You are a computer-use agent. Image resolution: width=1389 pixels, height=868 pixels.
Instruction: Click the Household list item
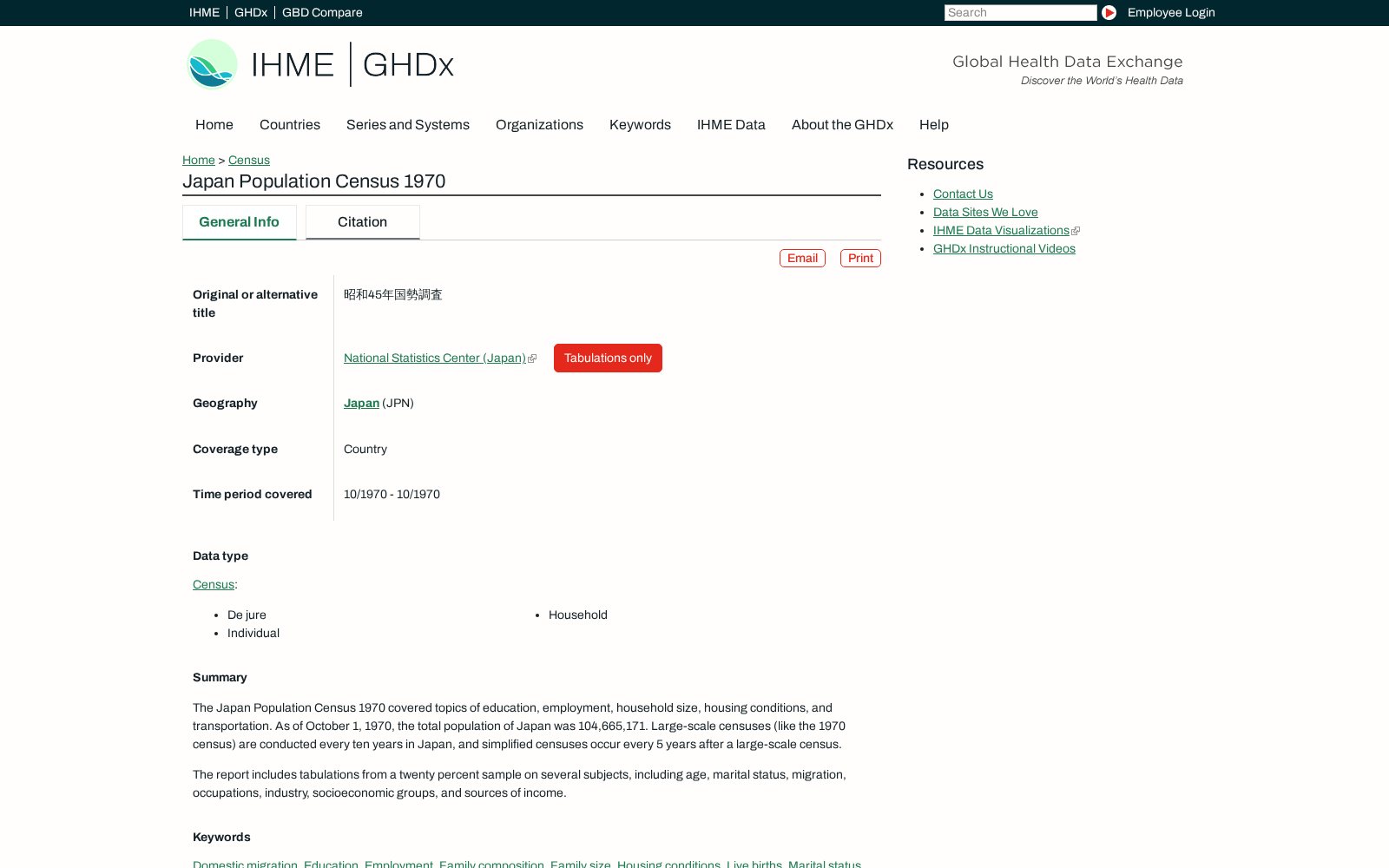[x=578, y=615]
